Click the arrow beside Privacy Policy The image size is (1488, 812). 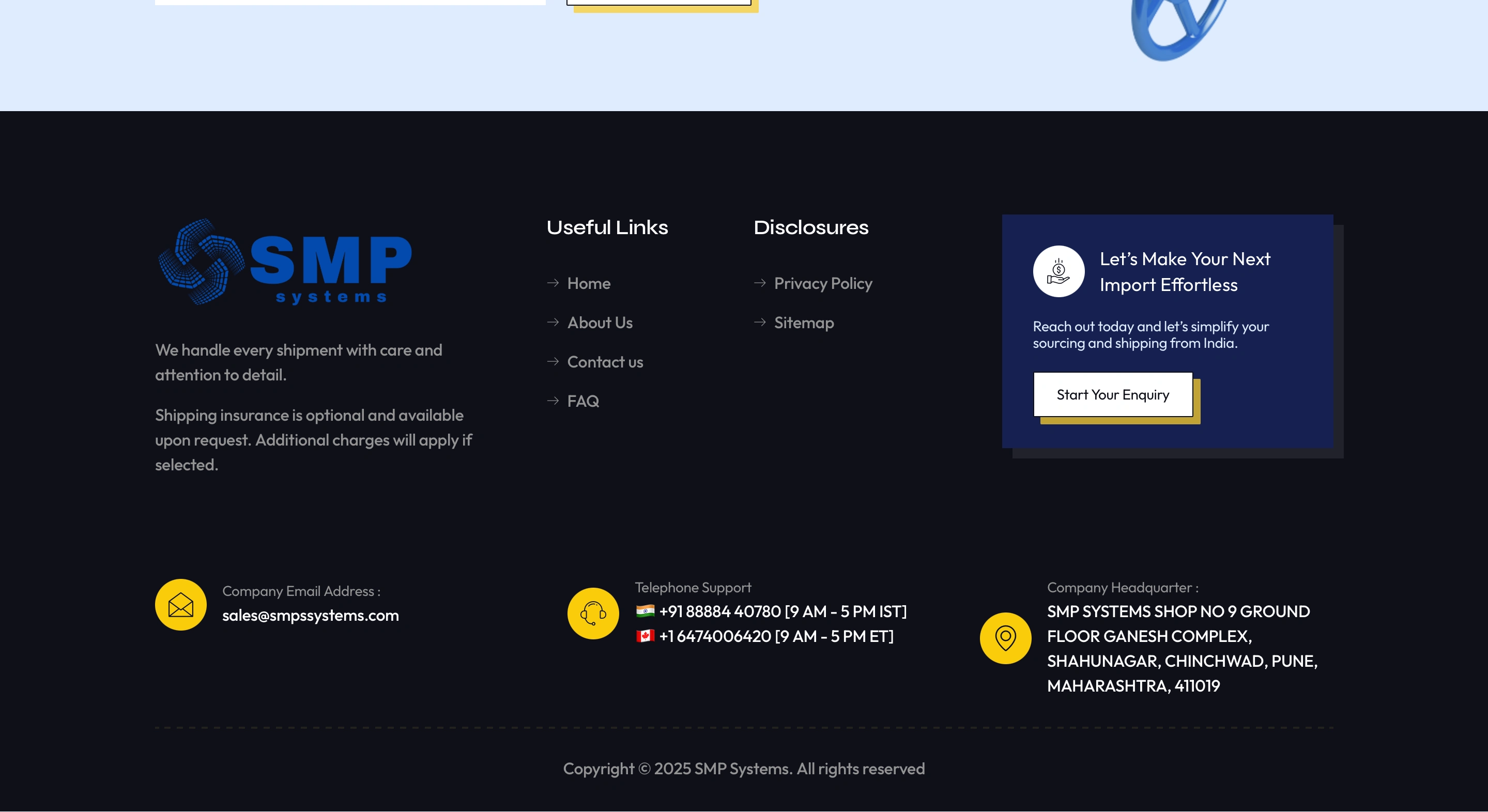[760, 283]
